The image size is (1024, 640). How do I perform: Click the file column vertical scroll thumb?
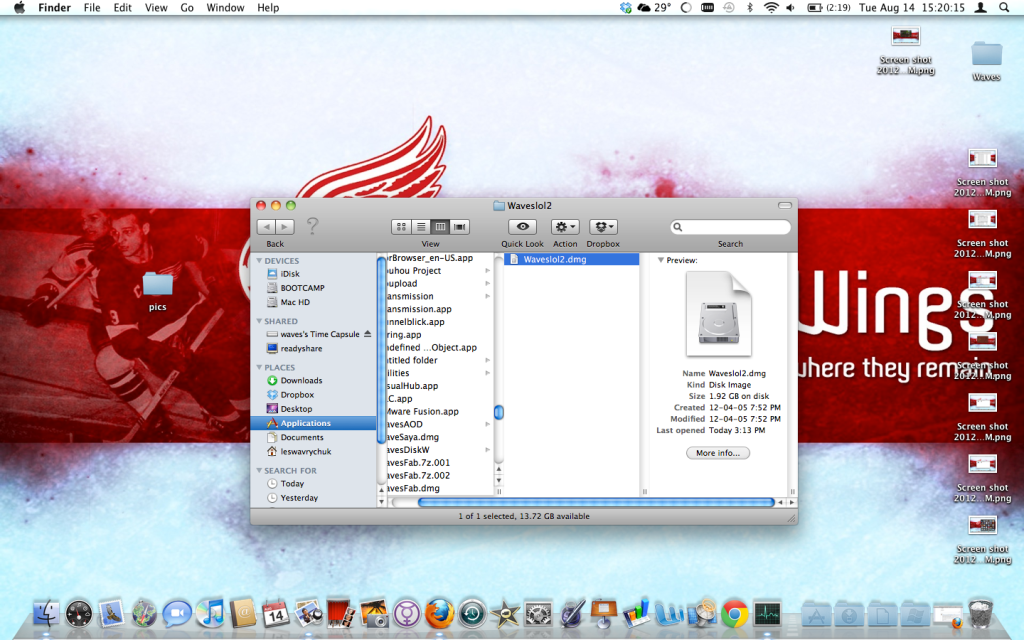499,412
